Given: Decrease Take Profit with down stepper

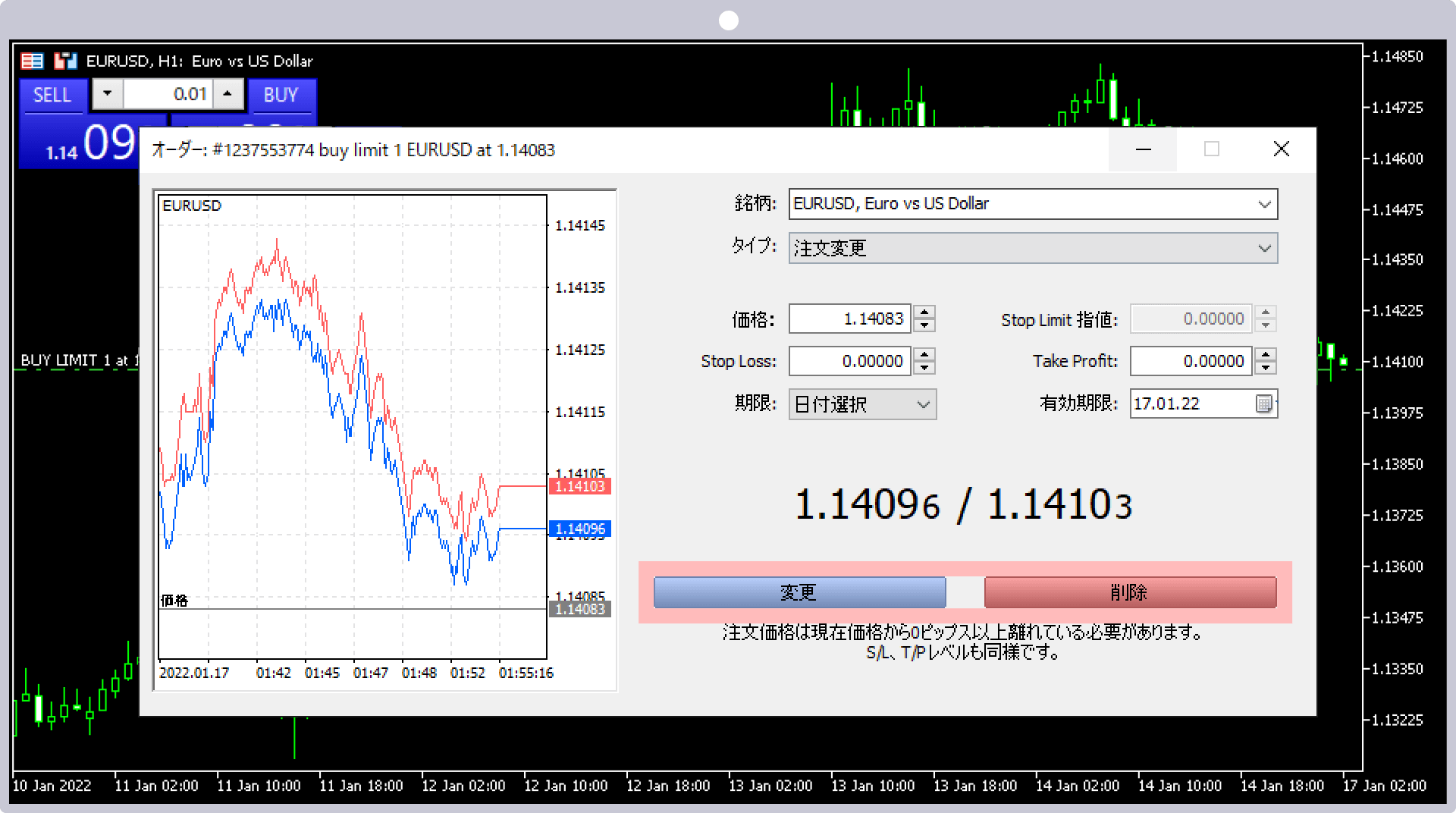Looking at the screenshot, I should (1266, 368).
